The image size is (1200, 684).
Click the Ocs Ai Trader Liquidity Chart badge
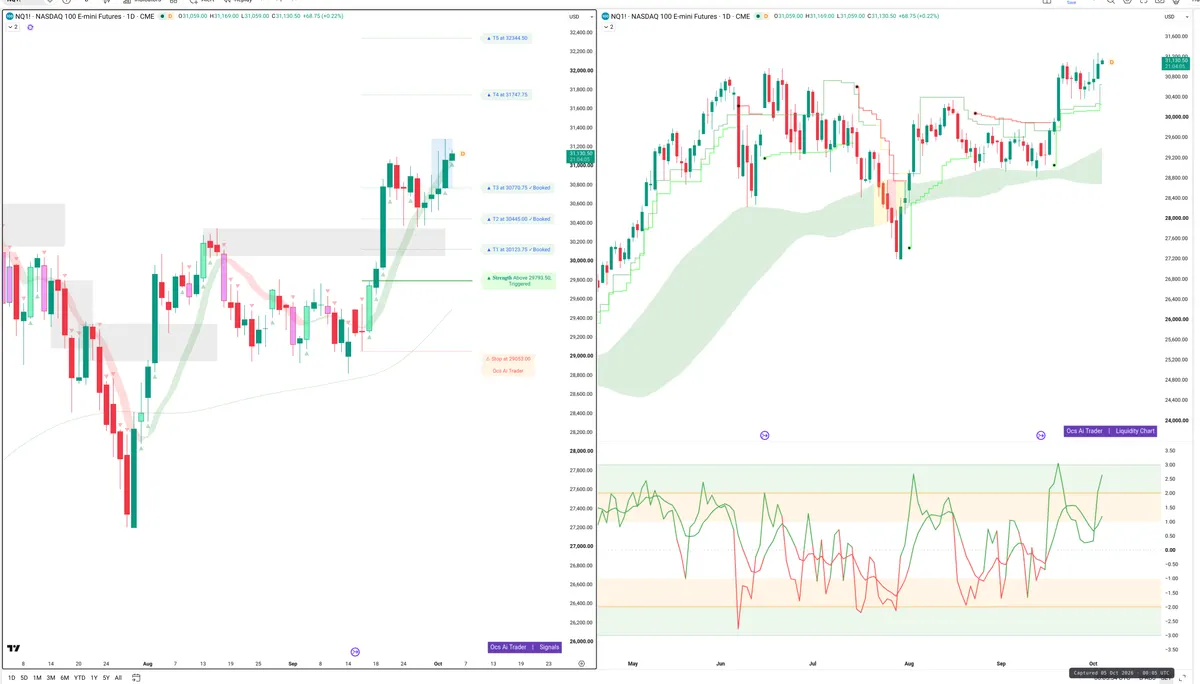coord(1111,431)
